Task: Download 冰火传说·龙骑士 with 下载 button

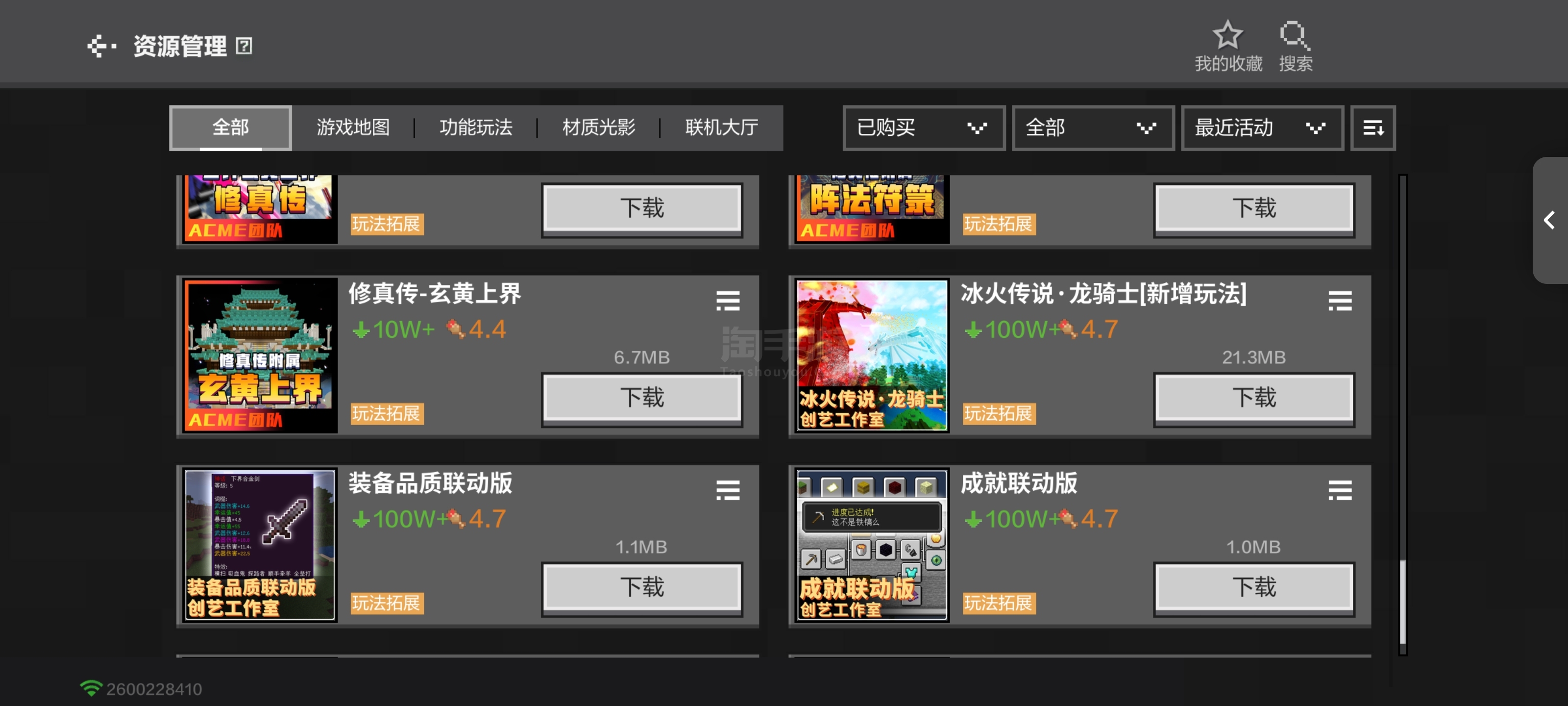Action: [x=1253, y=398]
